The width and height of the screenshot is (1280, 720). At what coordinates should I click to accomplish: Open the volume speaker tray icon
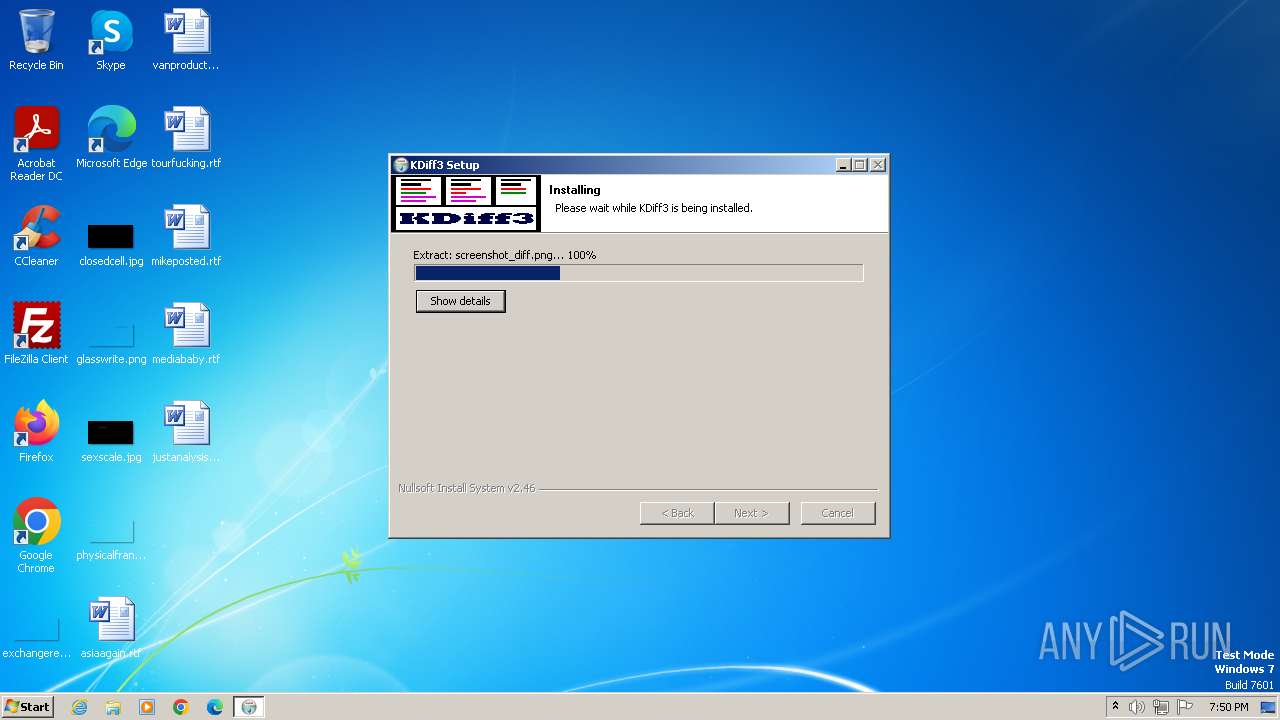[x=1137, y=707]
